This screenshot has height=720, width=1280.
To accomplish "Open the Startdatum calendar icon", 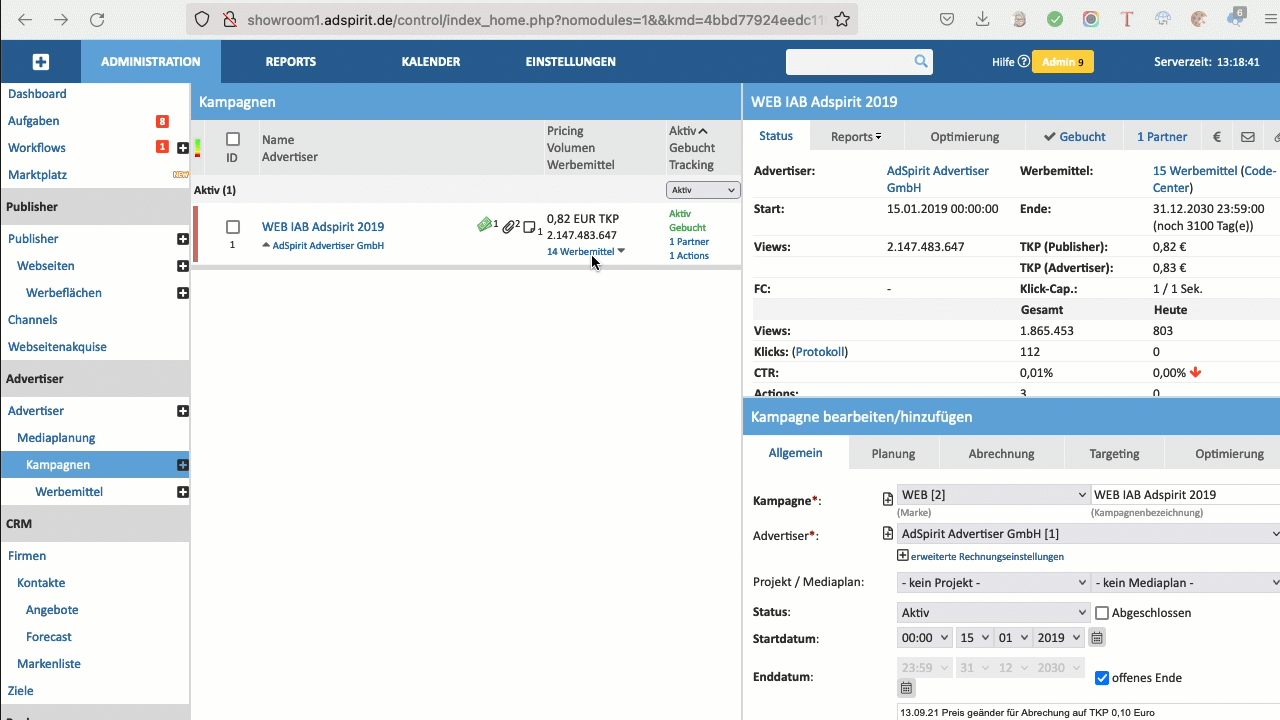I will click(1097, 638).
